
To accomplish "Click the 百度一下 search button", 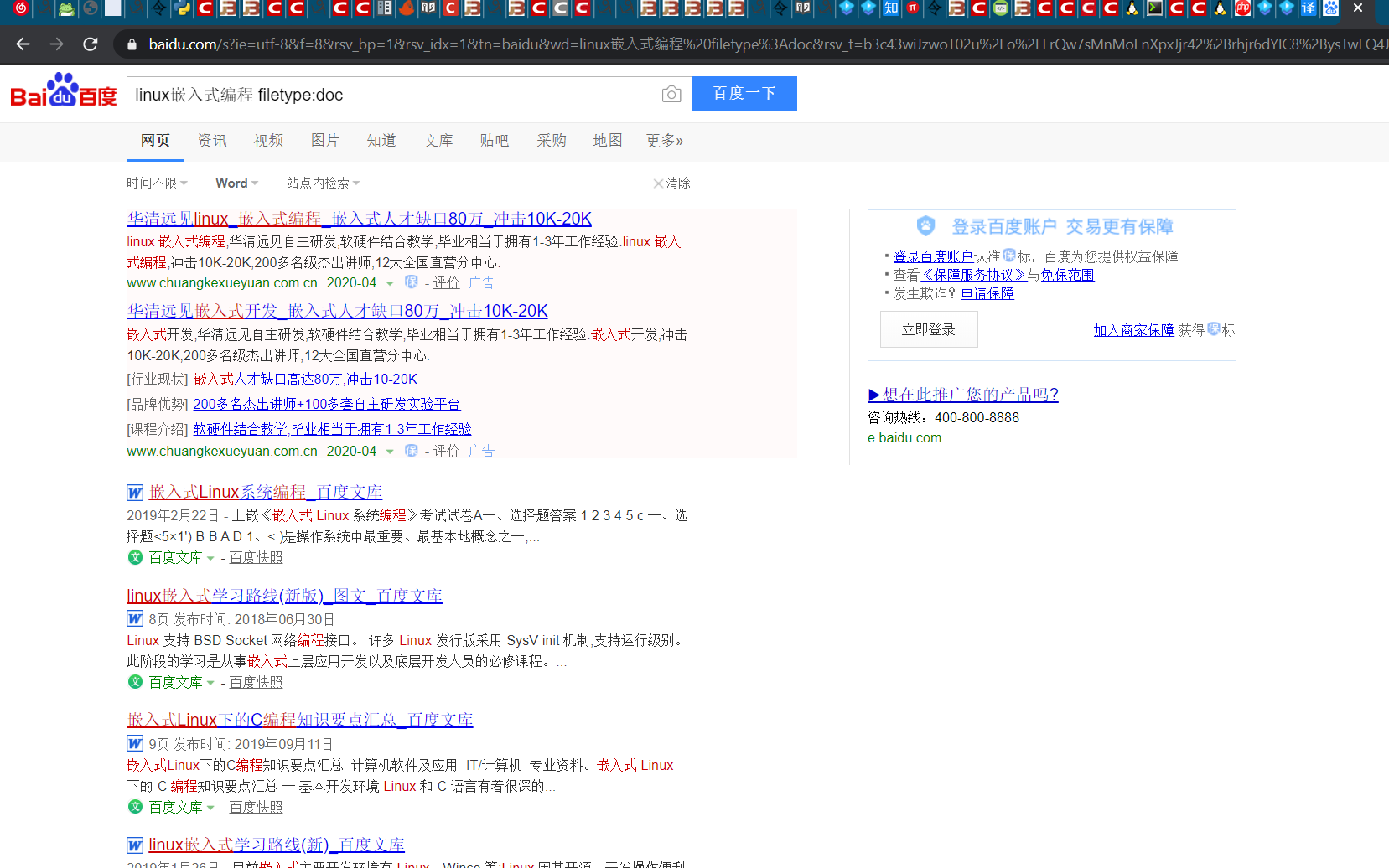I will coord(744,94).
